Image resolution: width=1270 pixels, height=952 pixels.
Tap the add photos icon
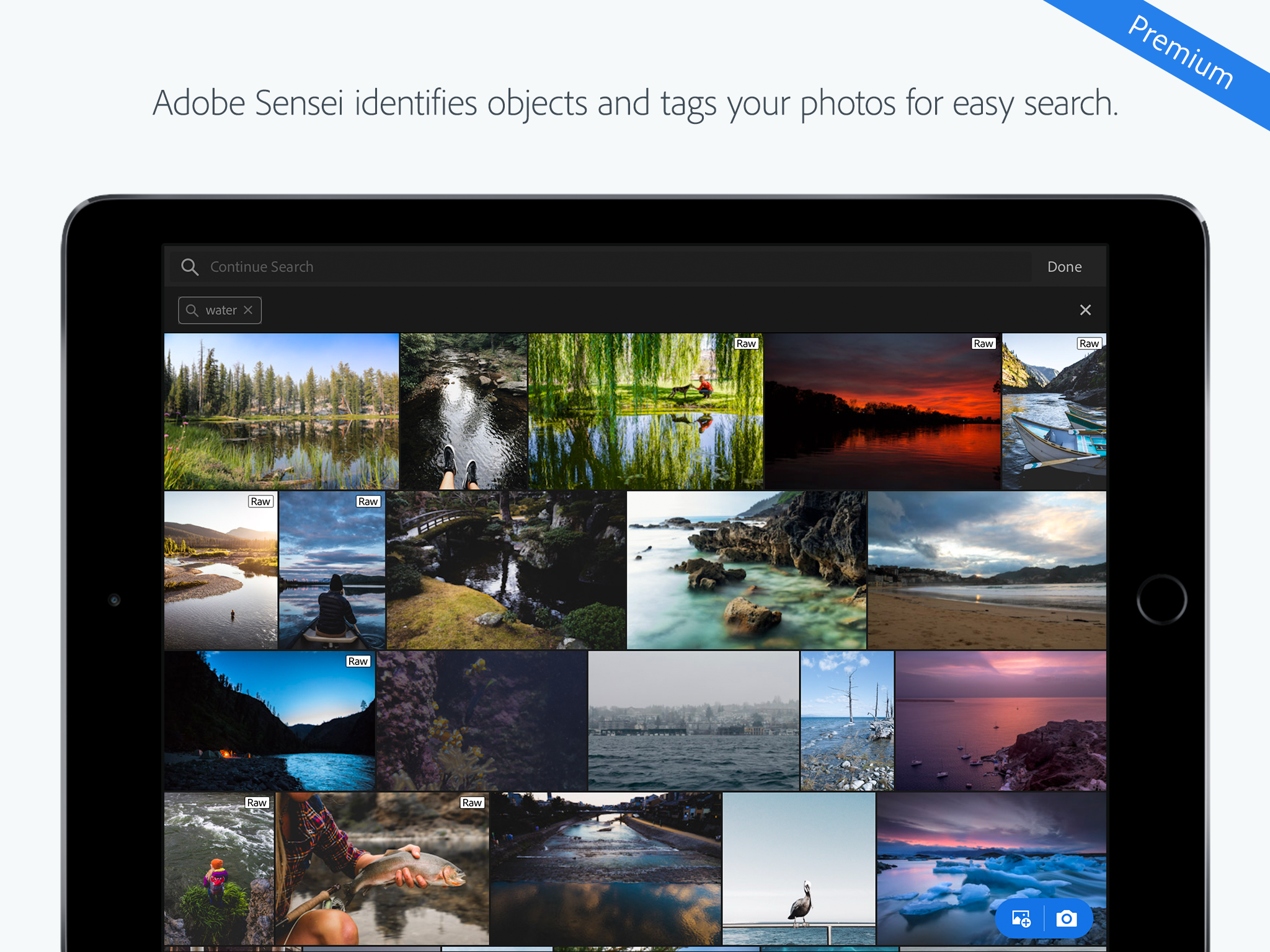pyautogui.click(x=1021, y=918)
